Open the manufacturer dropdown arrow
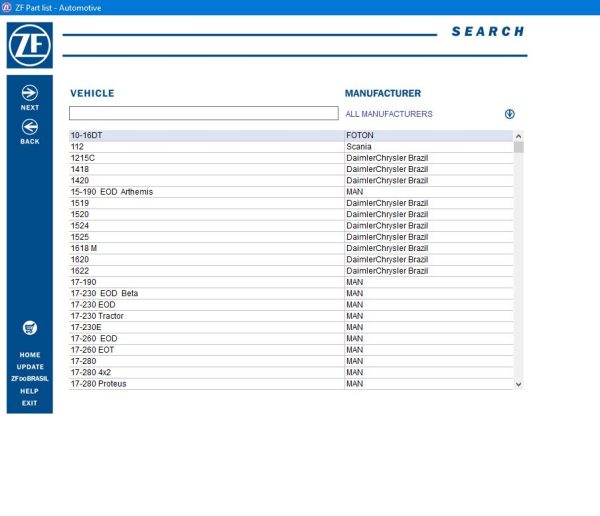Viewport: 600px width, 516px height. pyautogui.click(x=509, y=114)
